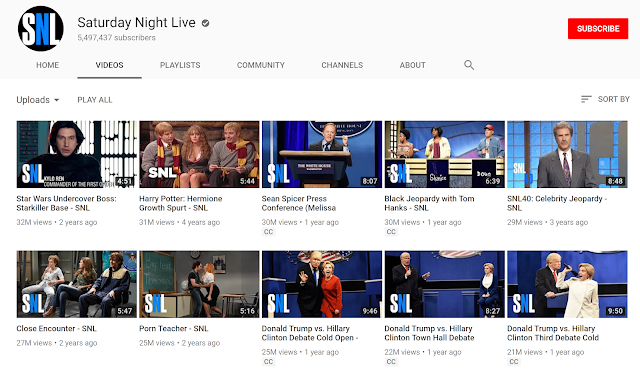Open the Community tab
Viewport: 640px width, 371px height.
tap(261, 65)
